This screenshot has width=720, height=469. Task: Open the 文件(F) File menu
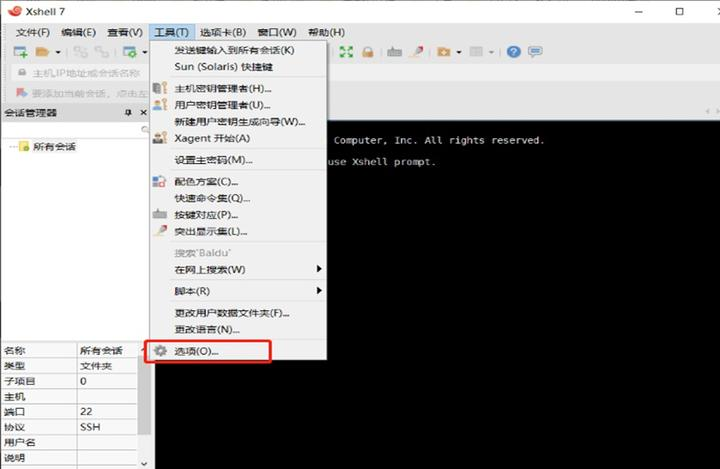33,33
